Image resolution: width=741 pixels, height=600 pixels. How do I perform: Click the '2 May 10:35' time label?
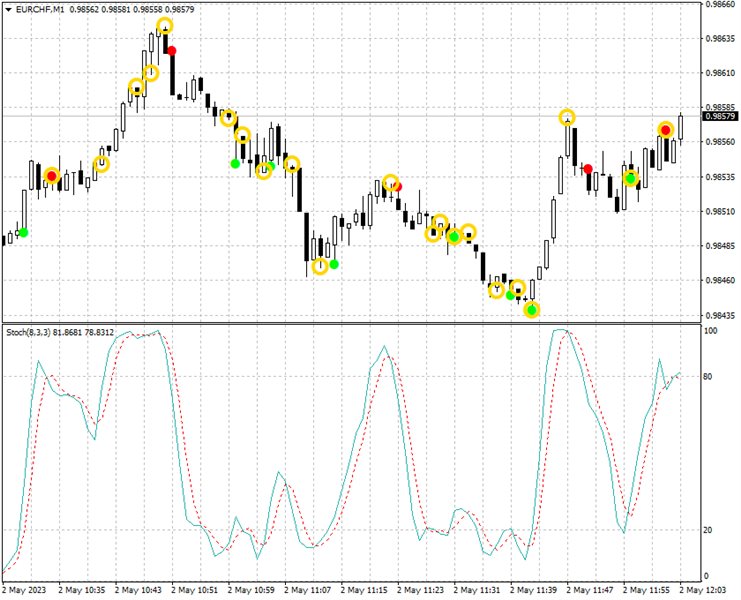pos(82,590)
